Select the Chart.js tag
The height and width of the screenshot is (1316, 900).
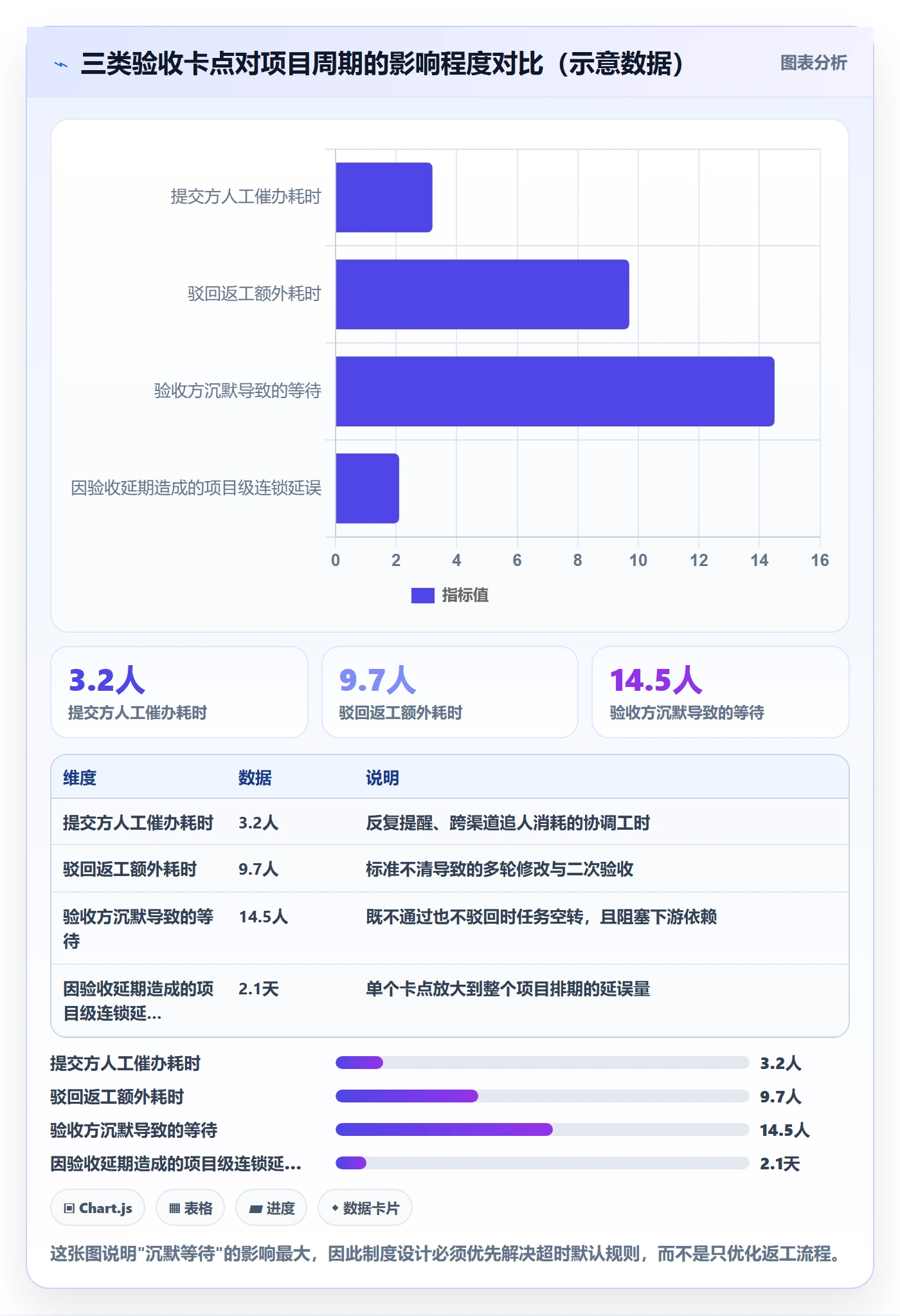click(x=98, y=1209)
